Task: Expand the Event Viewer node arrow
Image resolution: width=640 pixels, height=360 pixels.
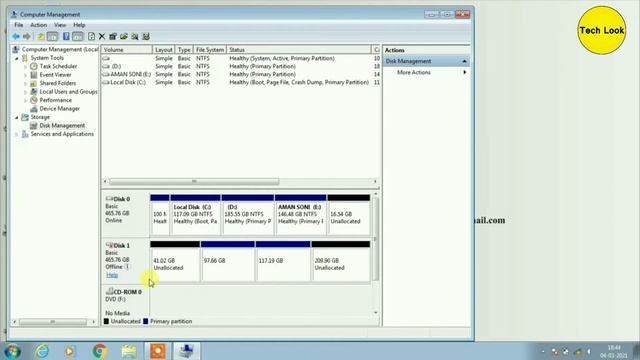Action: click(x=25, y=75)
